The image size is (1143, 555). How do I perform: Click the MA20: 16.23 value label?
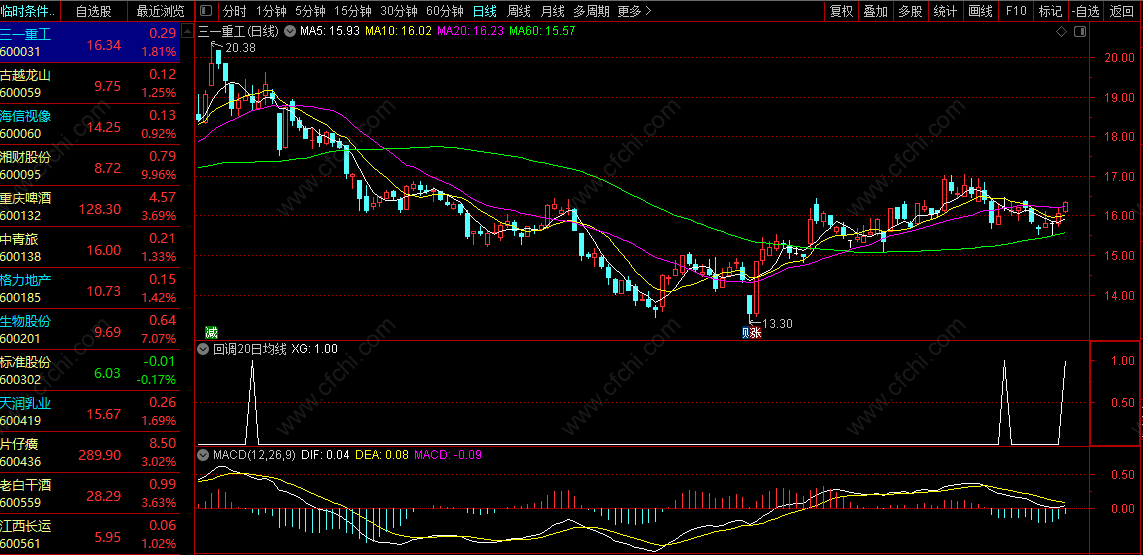470,31
